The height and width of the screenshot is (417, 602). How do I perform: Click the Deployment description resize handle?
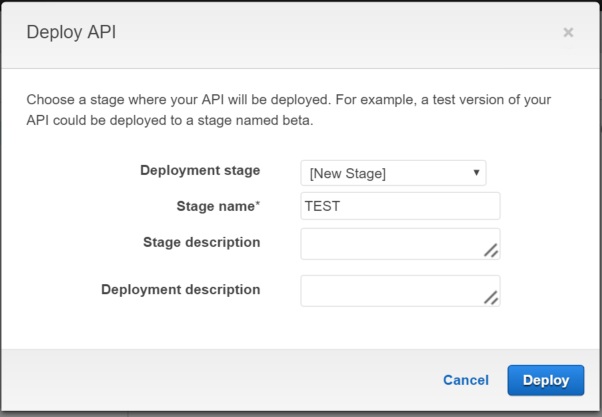pyautogui.click(x=491, y=297)
